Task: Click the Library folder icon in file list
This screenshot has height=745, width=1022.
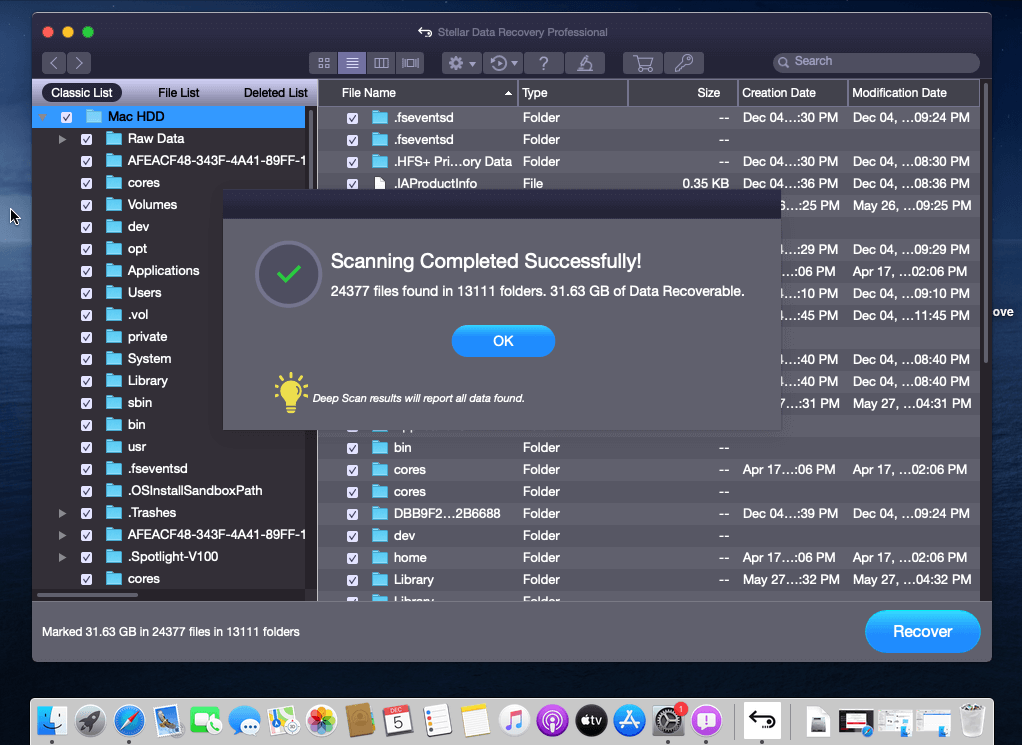Action: point(380,579)
